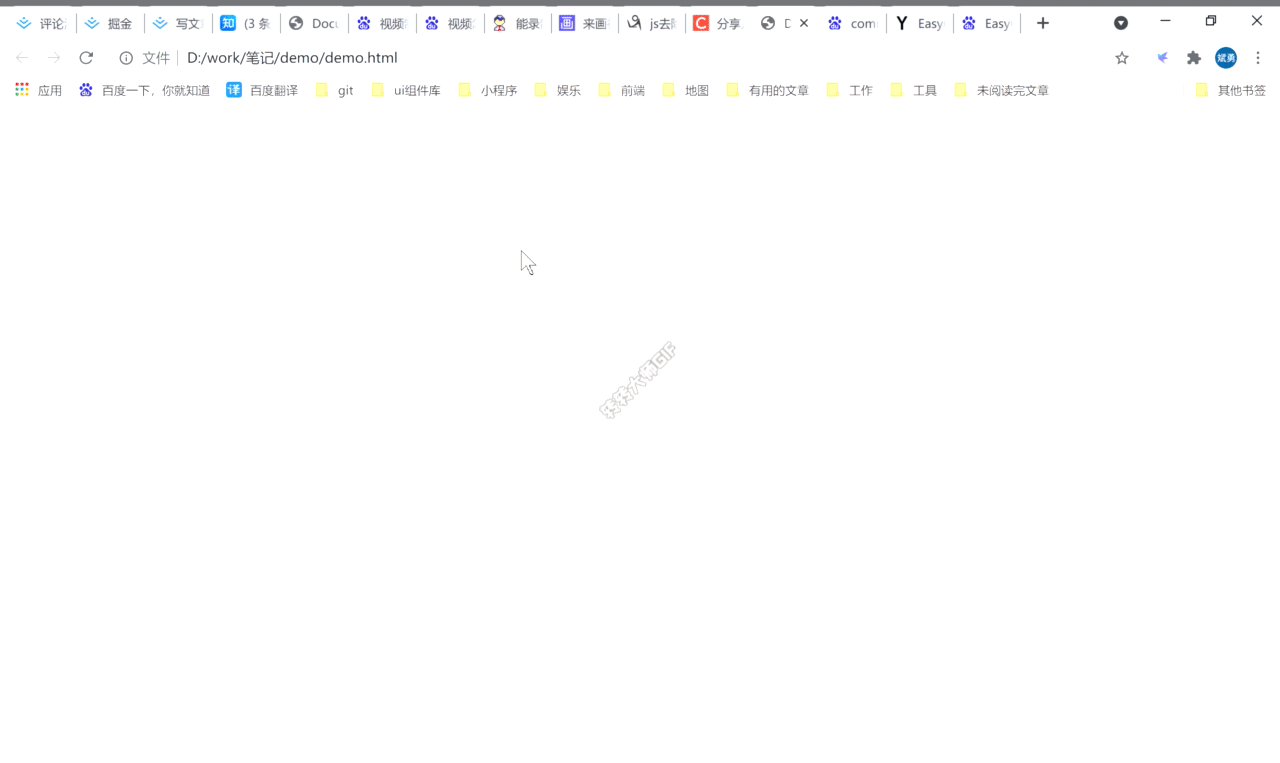This screenshot has height=763, width=1280.
Task: Switch to the Easy tab with Baidu paw icon
Action: coord(988,23)
